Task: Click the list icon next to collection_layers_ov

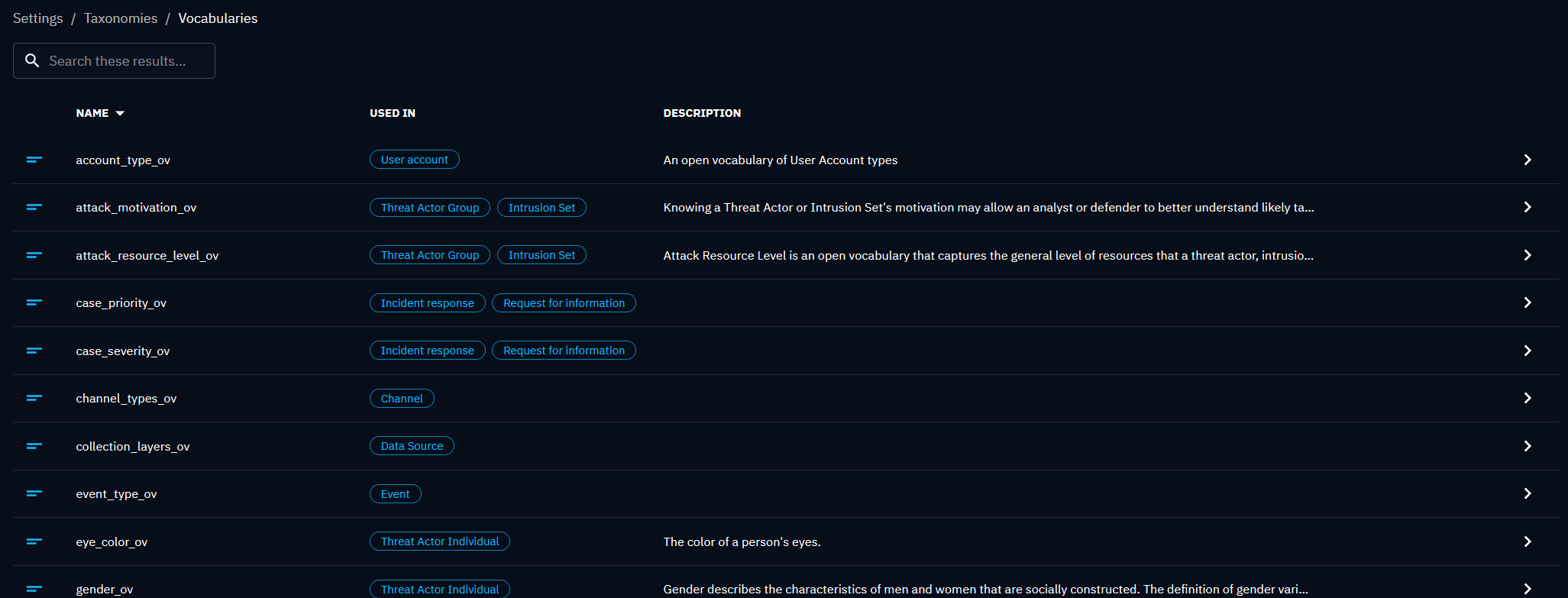Action: (34, 446)
